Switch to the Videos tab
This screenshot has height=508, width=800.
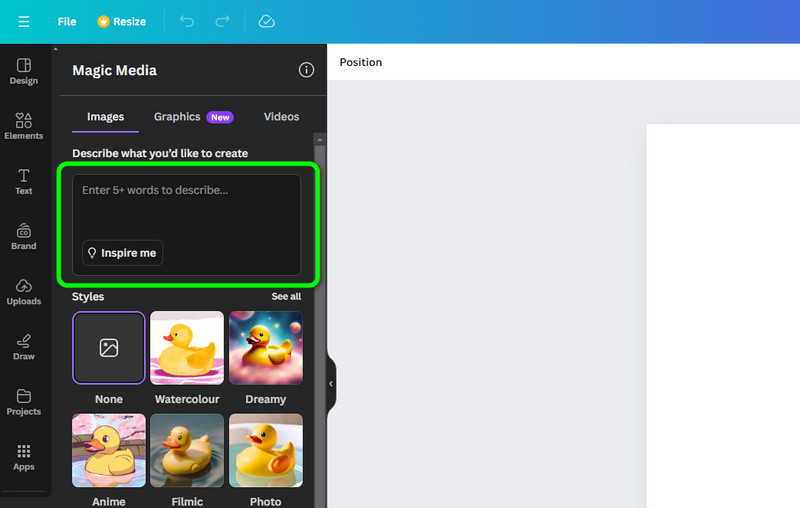tap(281, 117)
